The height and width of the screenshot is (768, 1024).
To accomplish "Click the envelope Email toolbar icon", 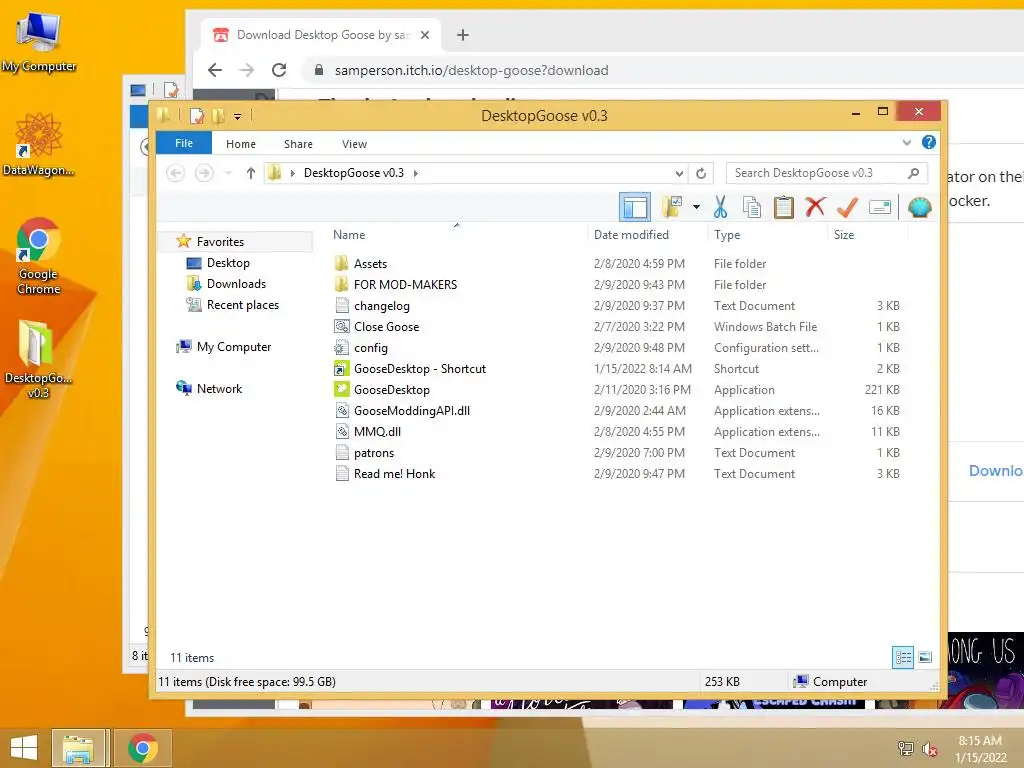I will click(x=880, y=208).
